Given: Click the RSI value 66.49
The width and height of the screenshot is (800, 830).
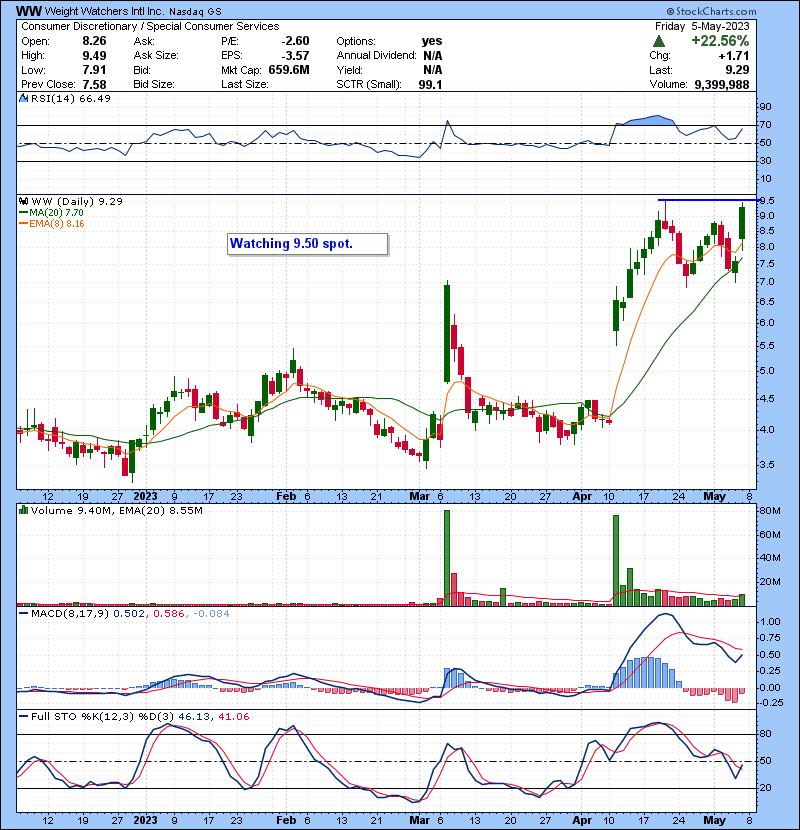Looking at the screenshot, I should 94,98.
